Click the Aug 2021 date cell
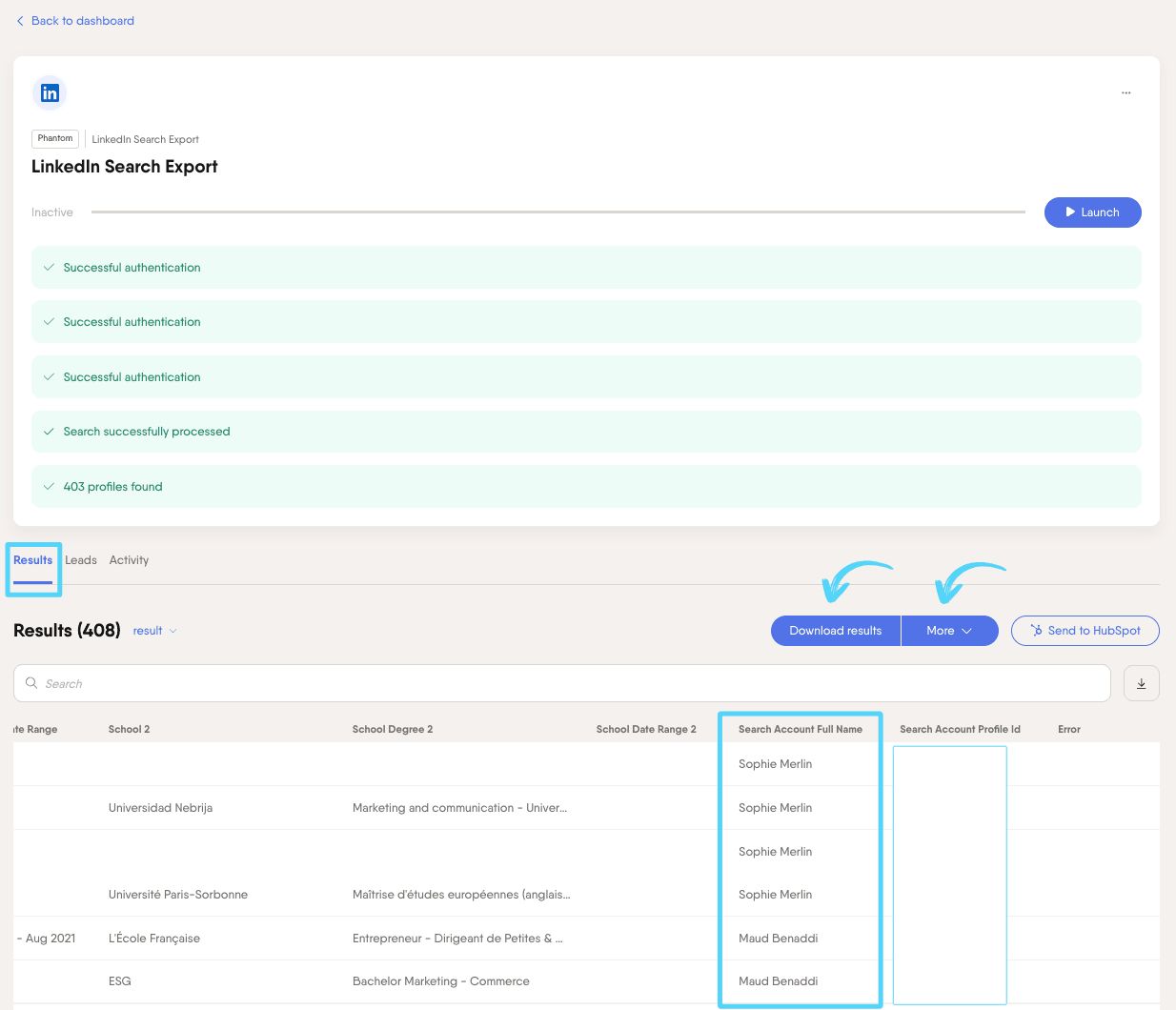Viewport: 1176px width, 1010px height. click(47, 939)
